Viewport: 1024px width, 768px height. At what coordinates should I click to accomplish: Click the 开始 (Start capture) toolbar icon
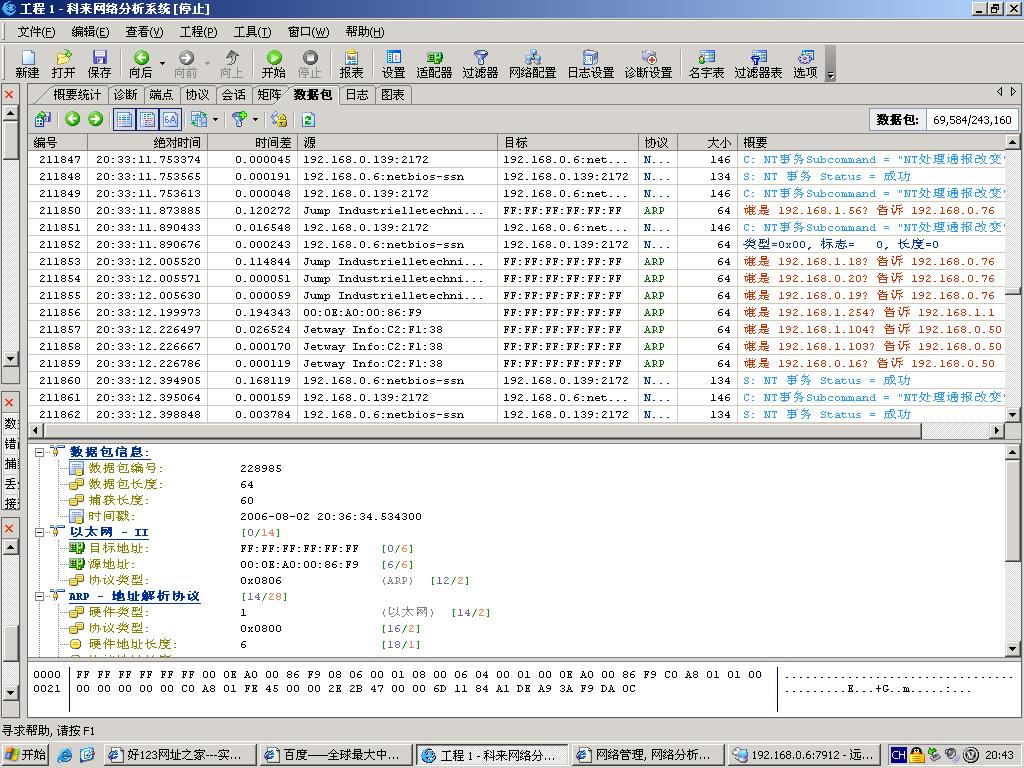273,63
